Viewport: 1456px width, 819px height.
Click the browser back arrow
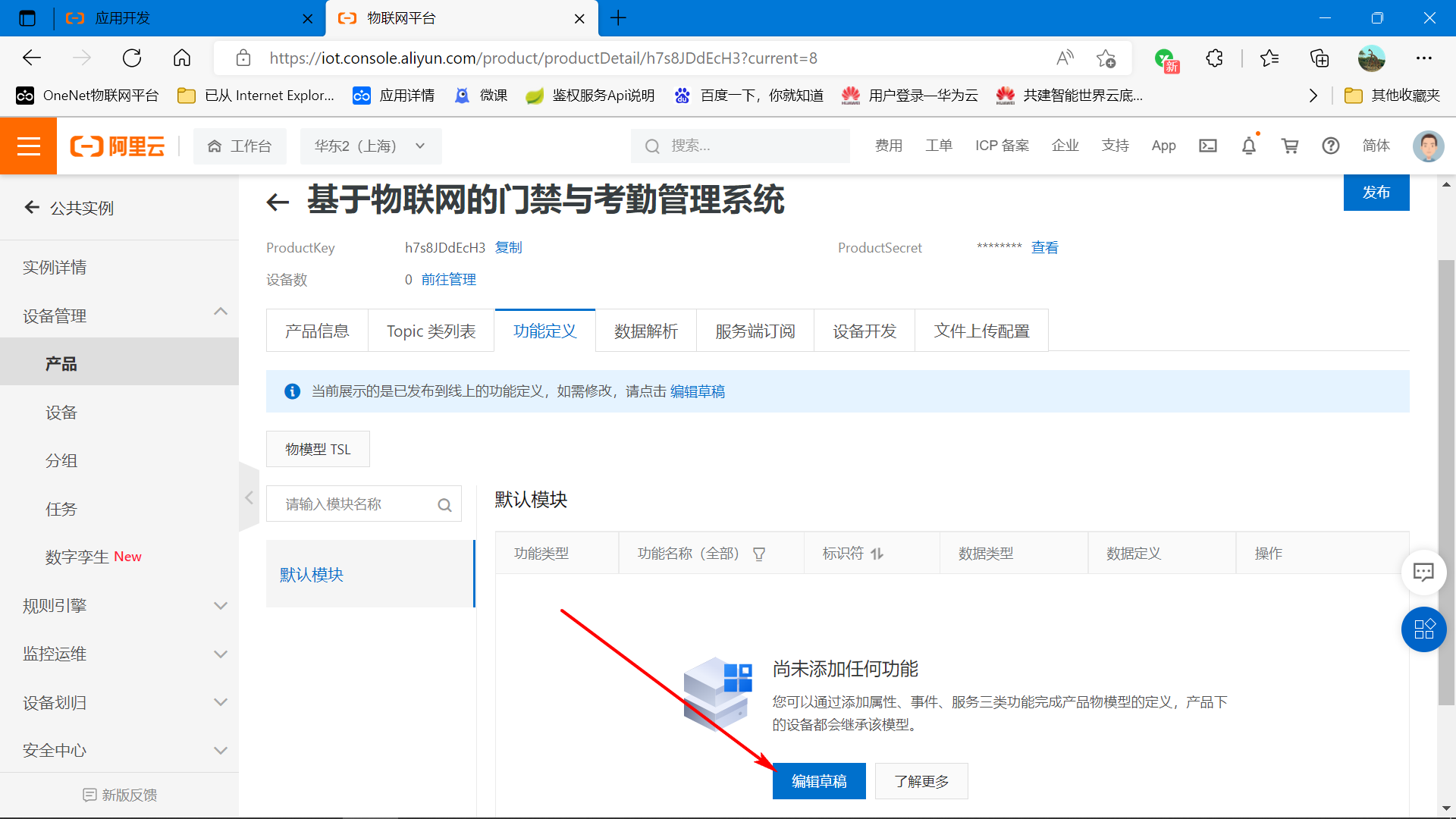(x=32, y=58)
